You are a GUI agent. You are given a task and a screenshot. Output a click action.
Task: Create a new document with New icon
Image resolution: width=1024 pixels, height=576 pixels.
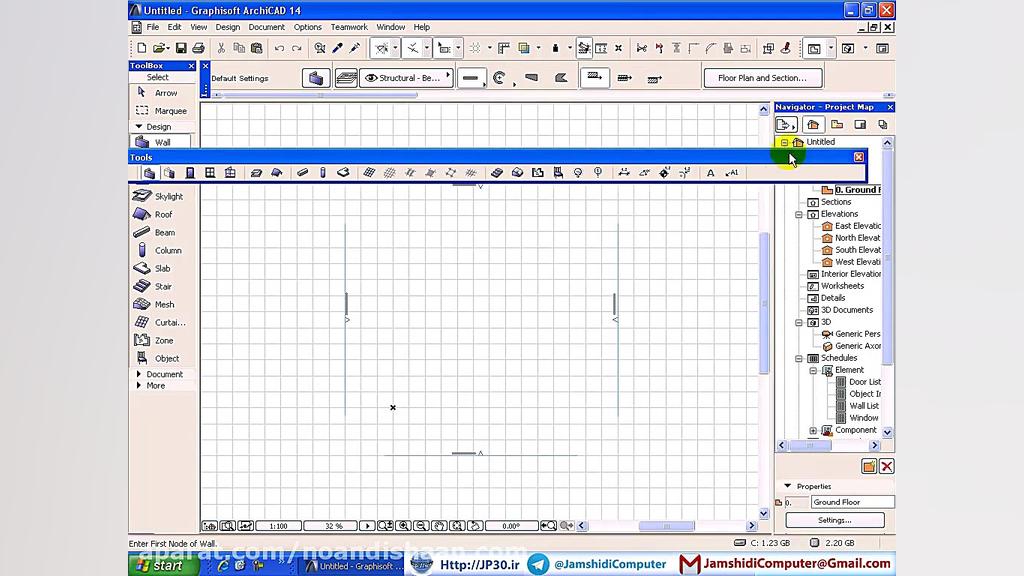[141, 48]
